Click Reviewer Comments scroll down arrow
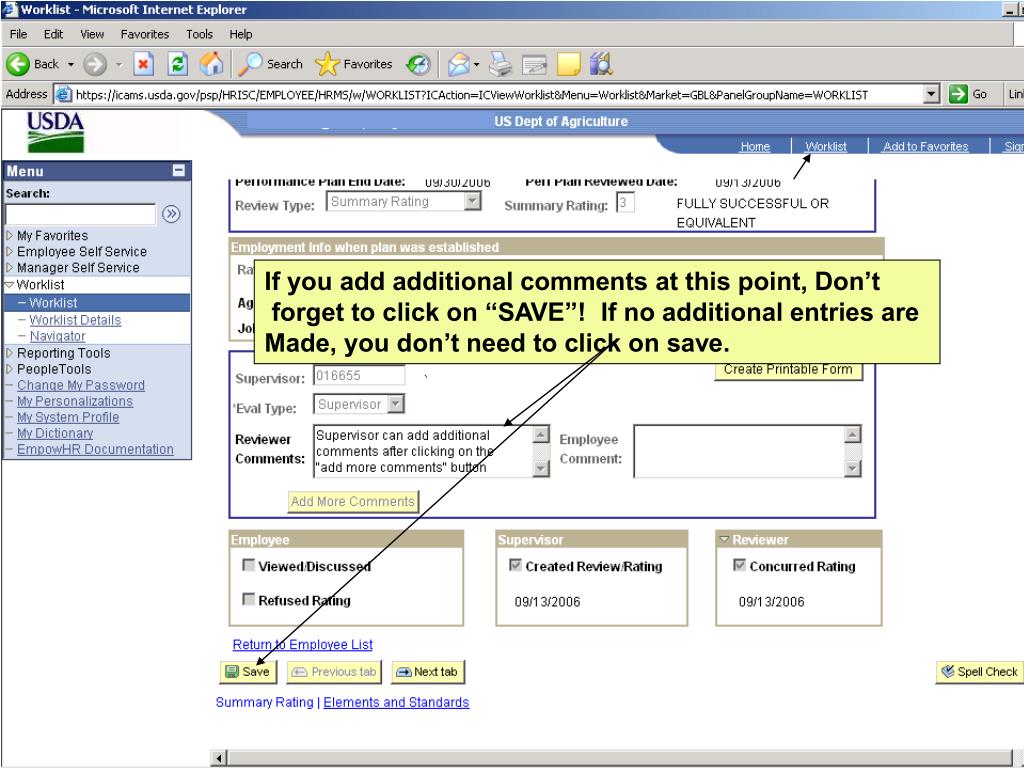The image size is (1024, 768). tap(541, 468)
